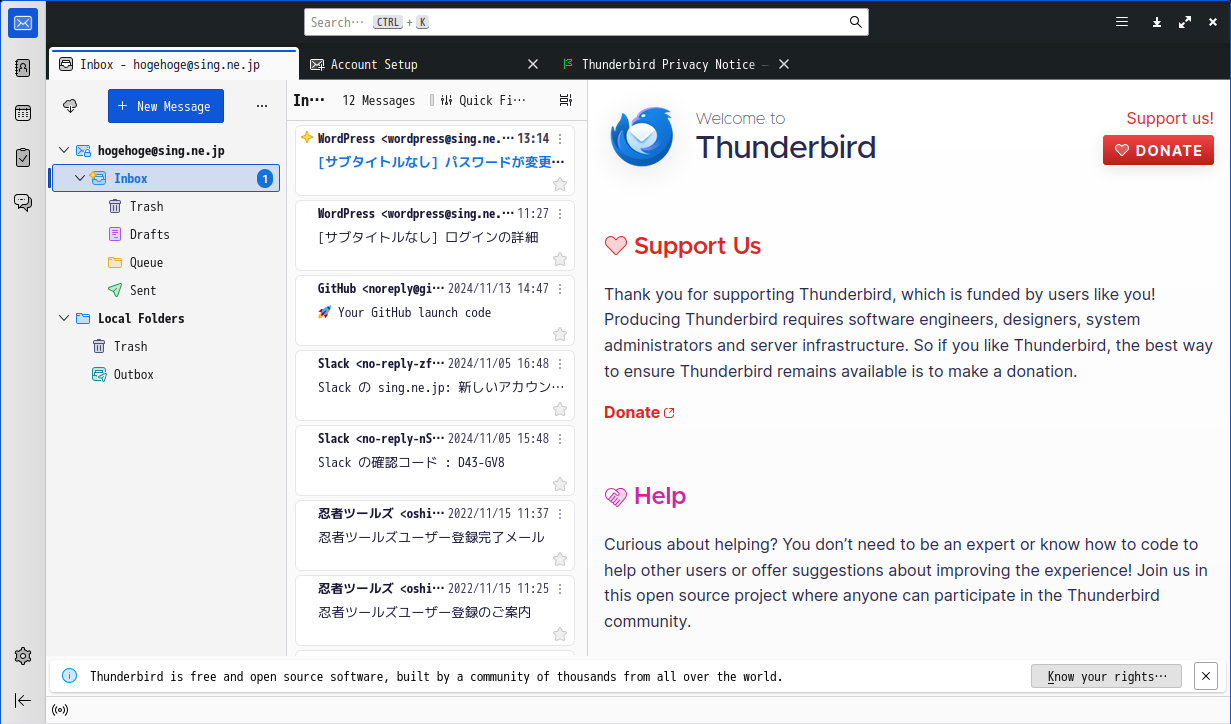Select the Sent folder
The height and width of the screenshot is (724, 1231).
tap(165, 290)
